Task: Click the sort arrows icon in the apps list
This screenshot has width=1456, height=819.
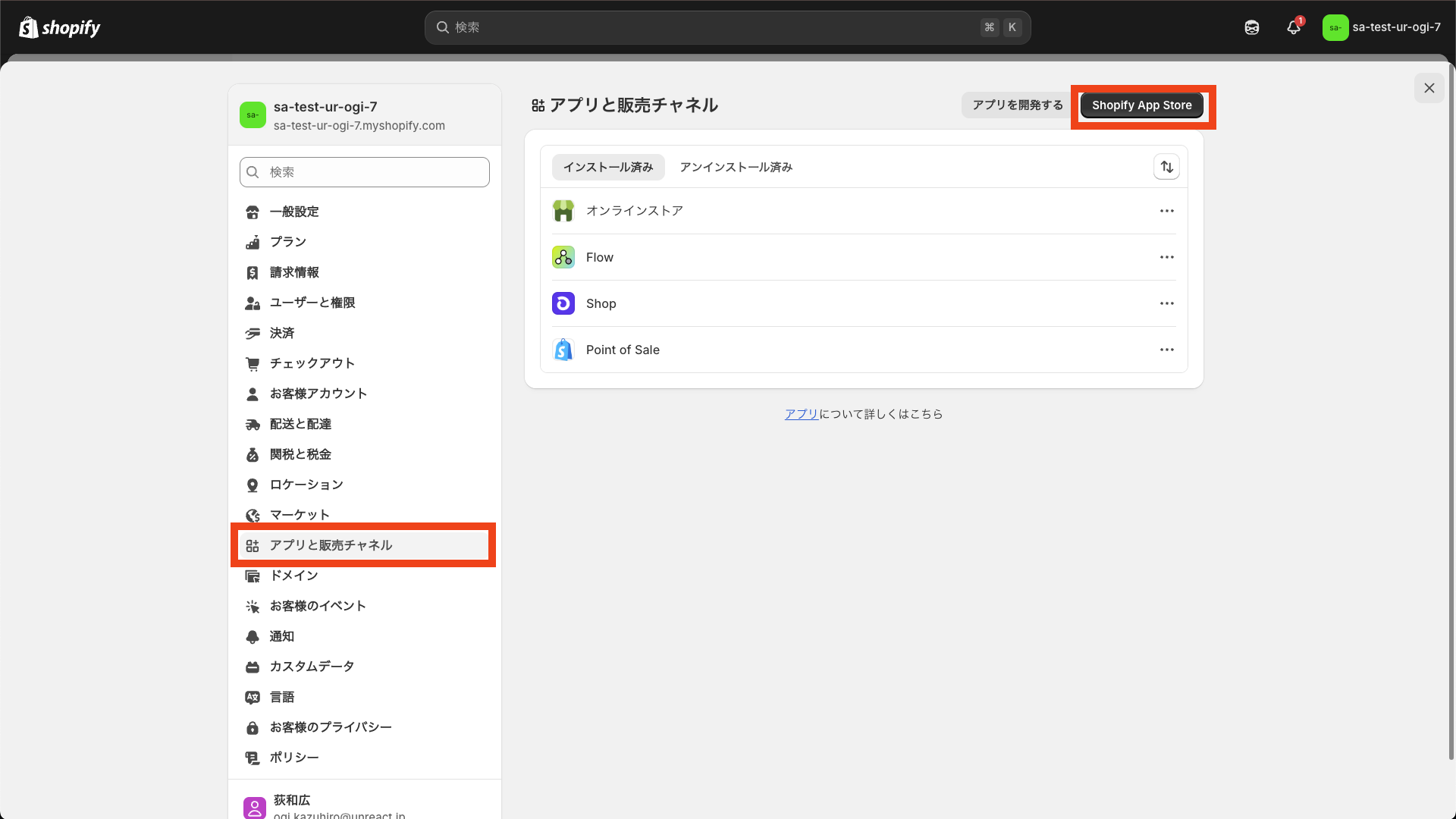Action: click(x=1166, y=167)
